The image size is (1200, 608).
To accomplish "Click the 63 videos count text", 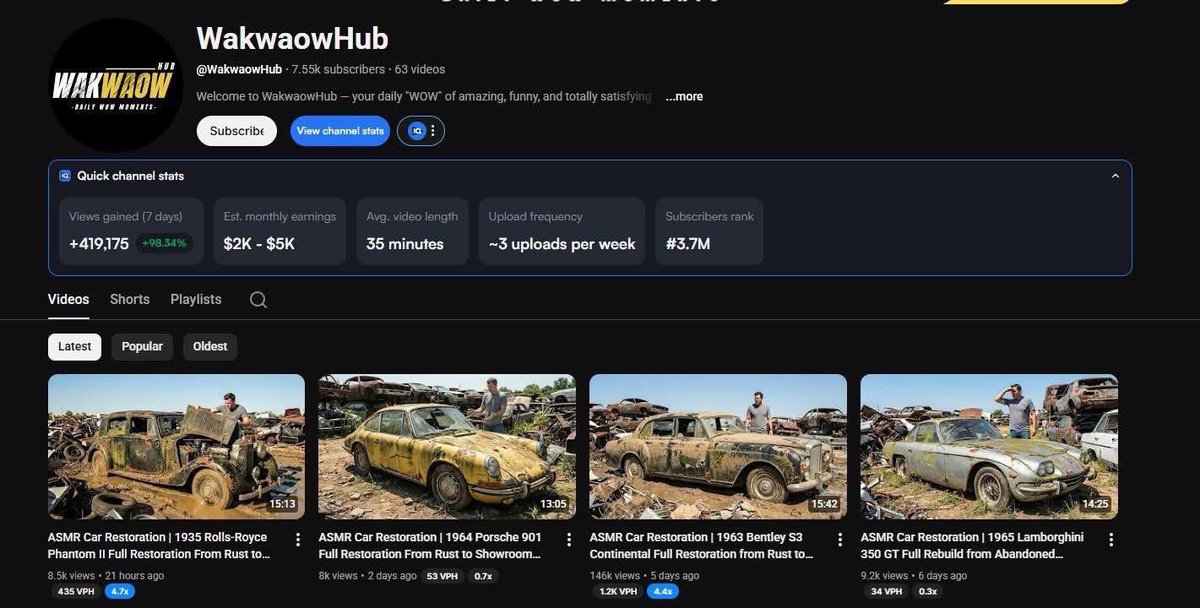I will click(420, 70).
